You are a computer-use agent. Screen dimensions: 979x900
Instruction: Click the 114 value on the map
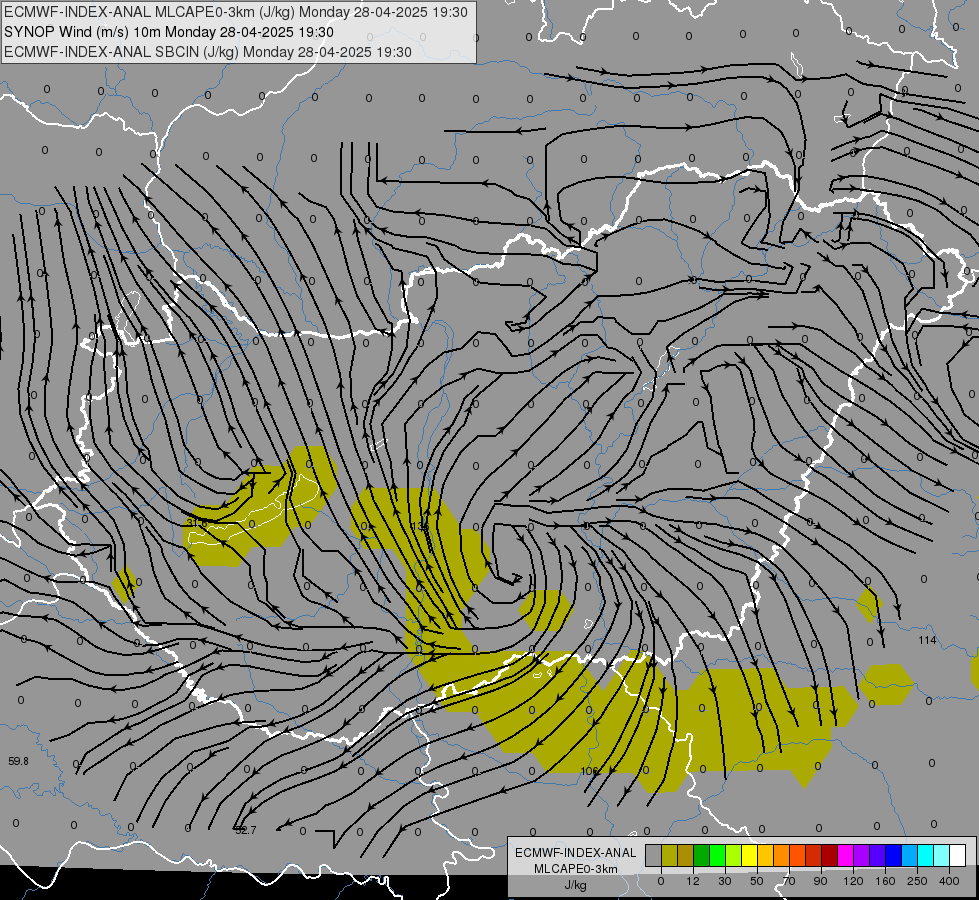click(x=927, y=640)
